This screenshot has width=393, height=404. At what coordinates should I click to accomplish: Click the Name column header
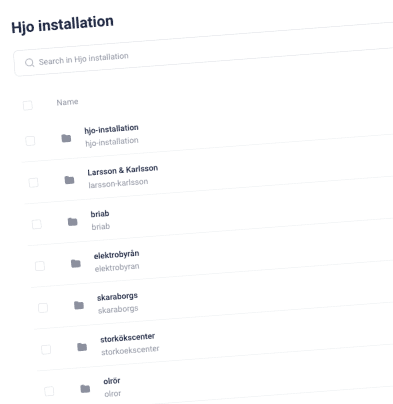pyautogui.click(x=67, y=102)
